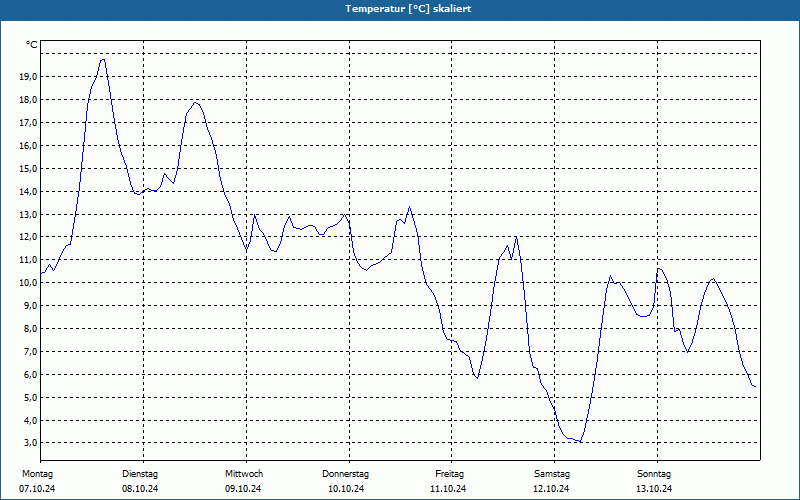Click the 14,0 y-axis label
This screenshot has width=800, height=500.
pyautogui.click(x=28, y=191)
